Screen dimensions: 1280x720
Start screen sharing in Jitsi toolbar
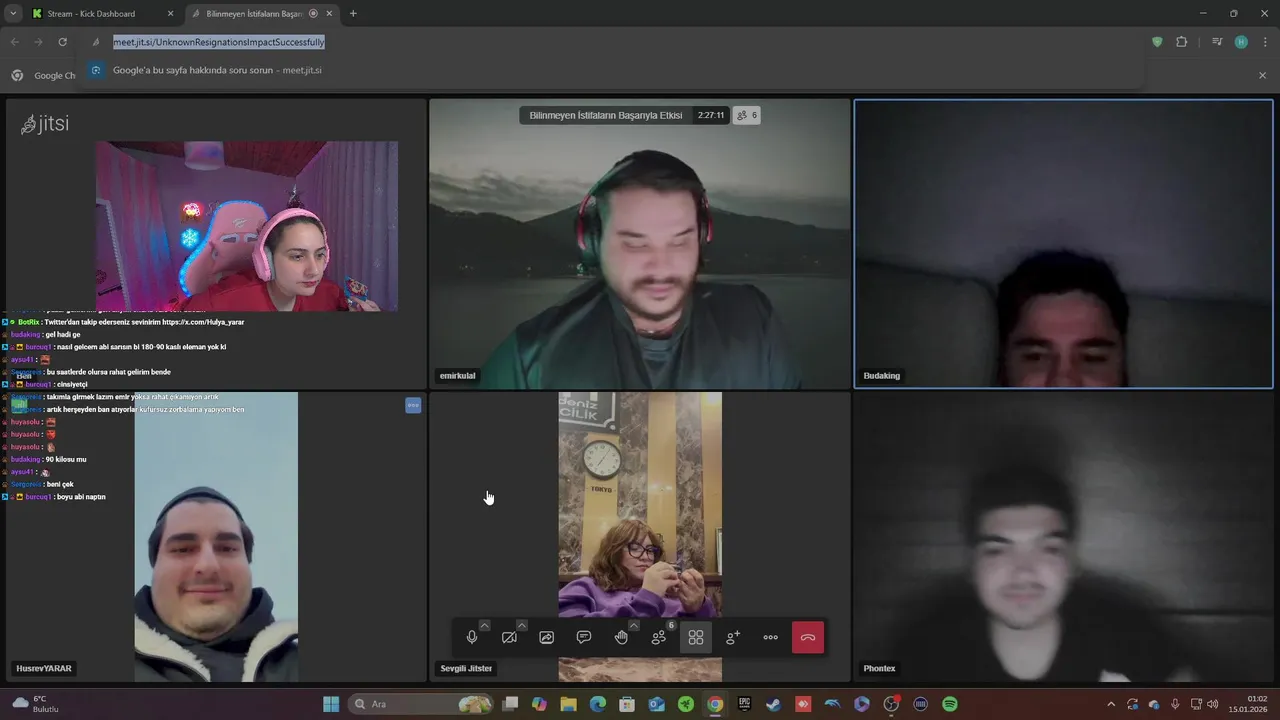[547, 638]
